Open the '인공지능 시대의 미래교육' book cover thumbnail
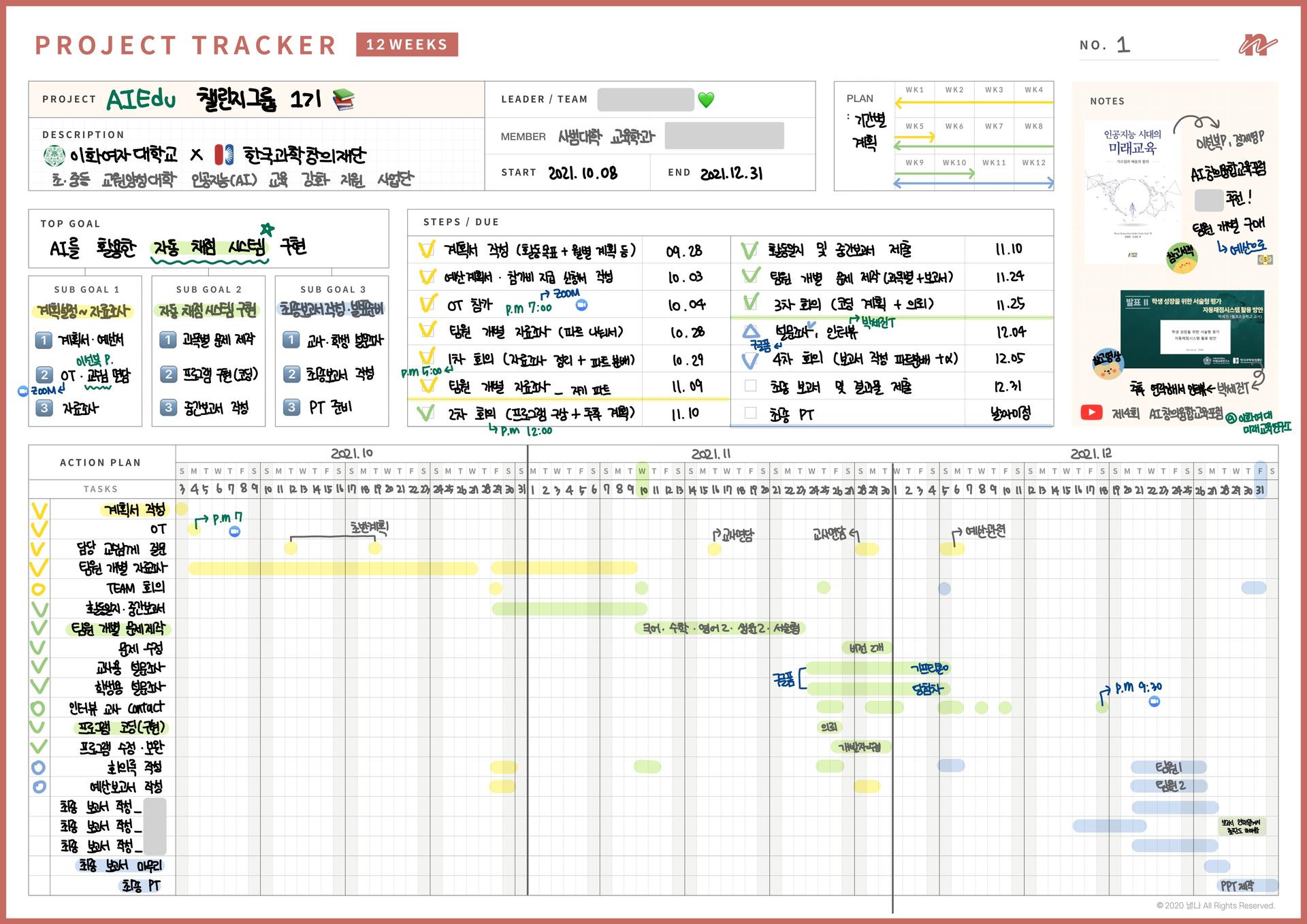Screen dimensions: 1307x924 [x=1132, y=192]
